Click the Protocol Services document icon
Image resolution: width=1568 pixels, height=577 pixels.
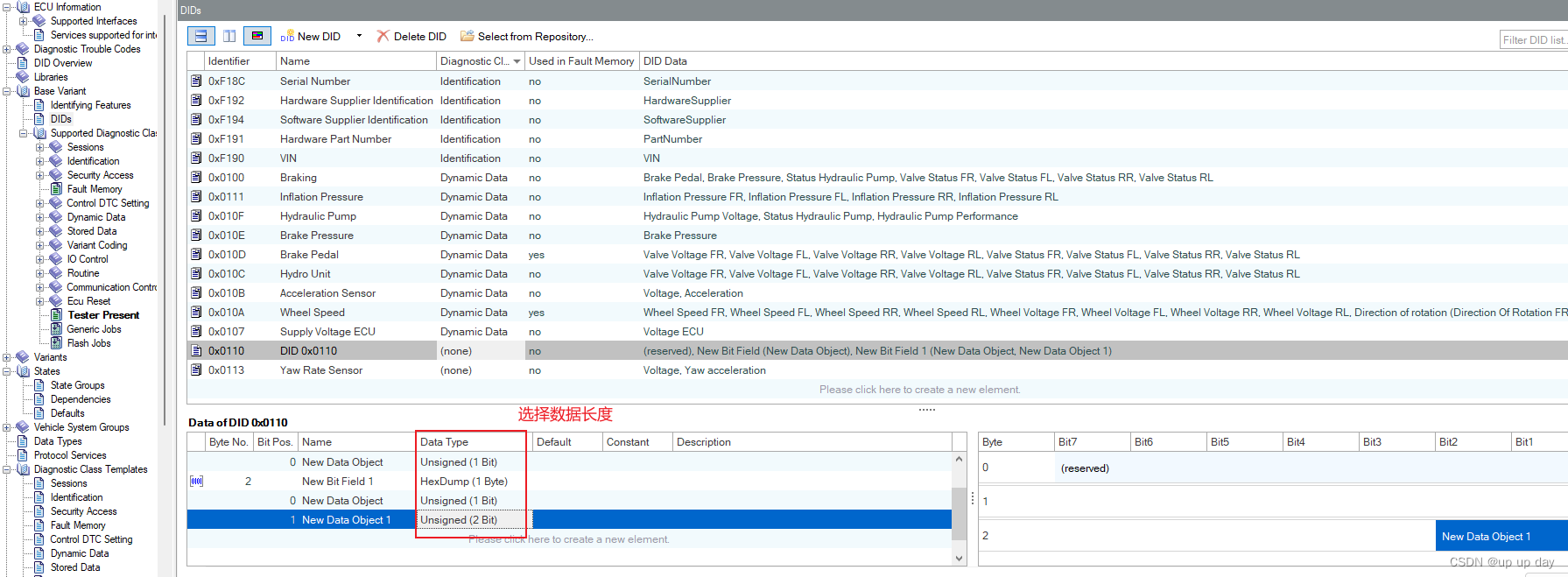coord(23,455)
